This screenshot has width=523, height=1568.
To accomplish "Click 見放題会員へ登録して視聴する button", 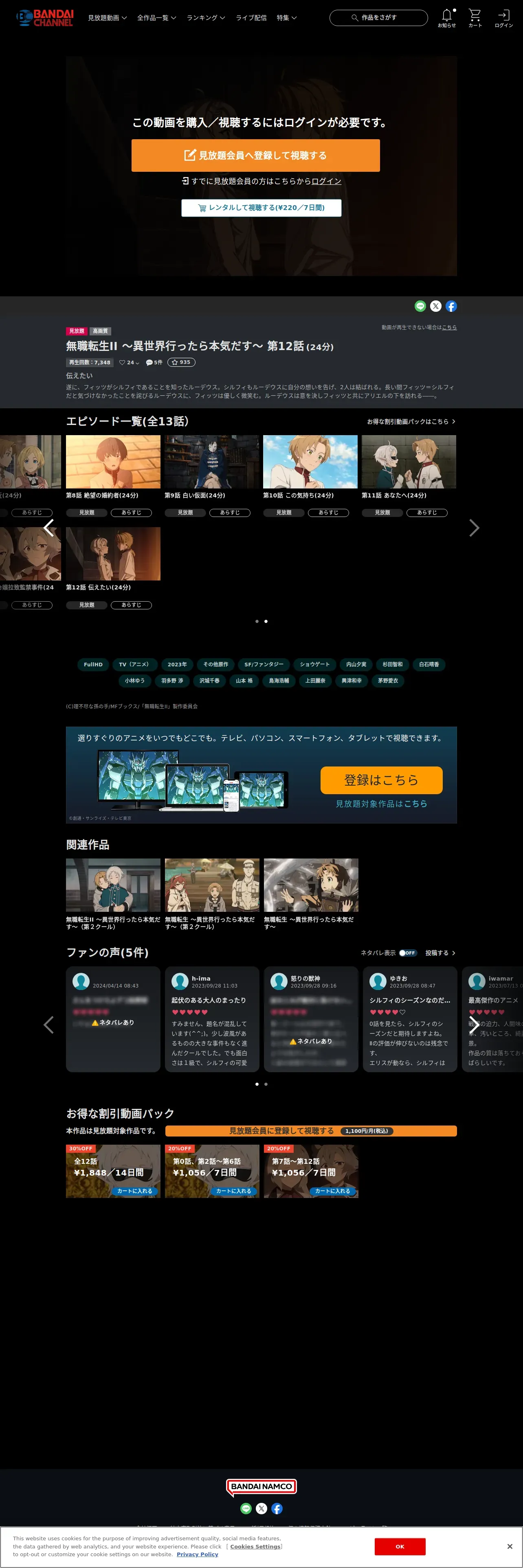I will pyautogui.click(x=256, y=155).
